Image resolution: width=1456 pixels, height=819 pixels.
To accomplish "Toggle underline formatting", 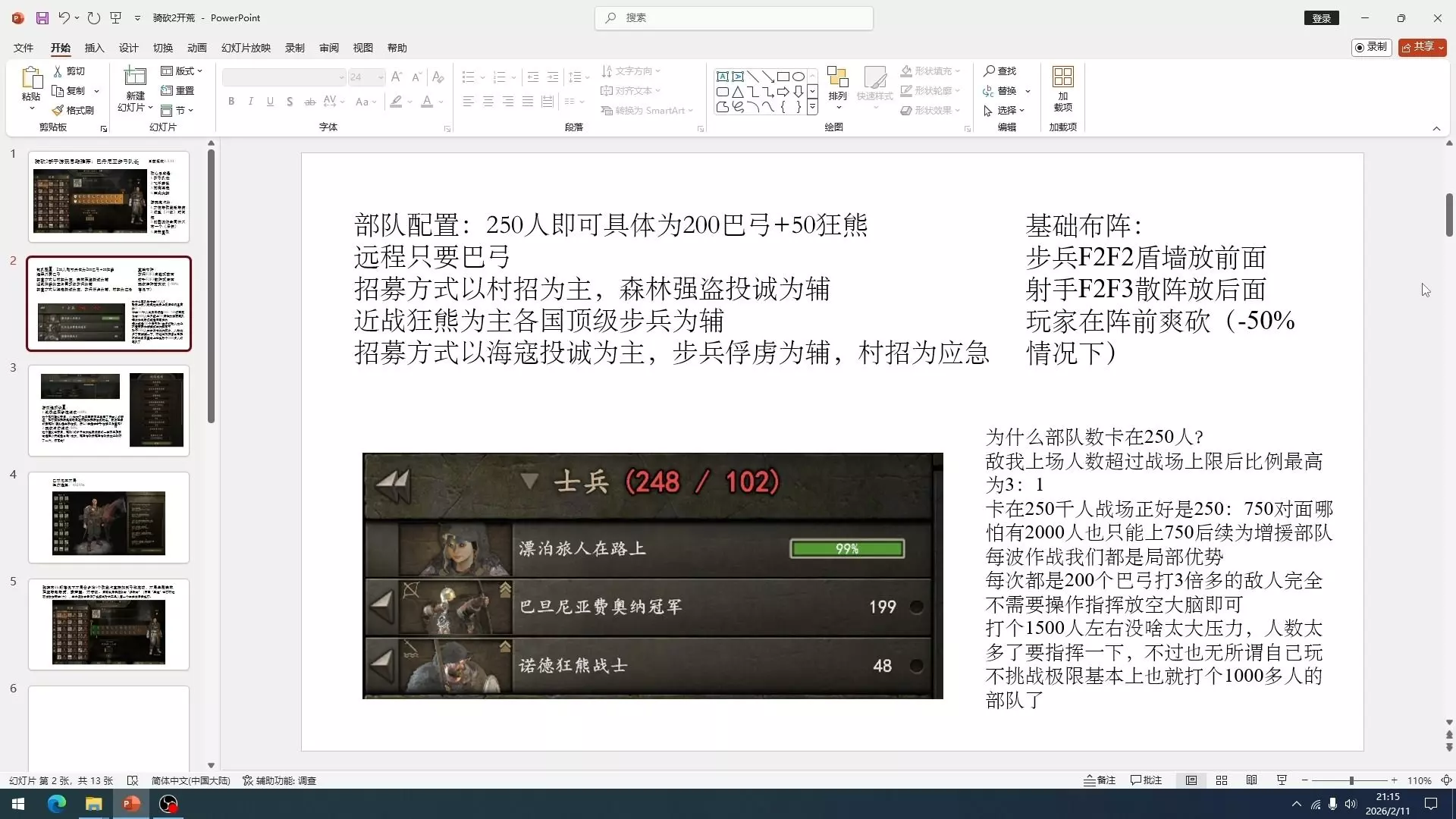I will 271,102.
